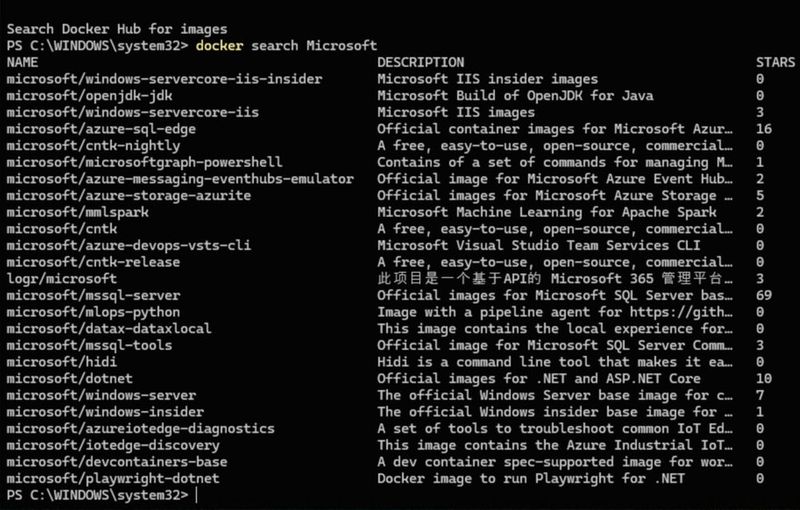Click the STARS column header
This screenshot has height=510, width=800.
tap(776, 62)
